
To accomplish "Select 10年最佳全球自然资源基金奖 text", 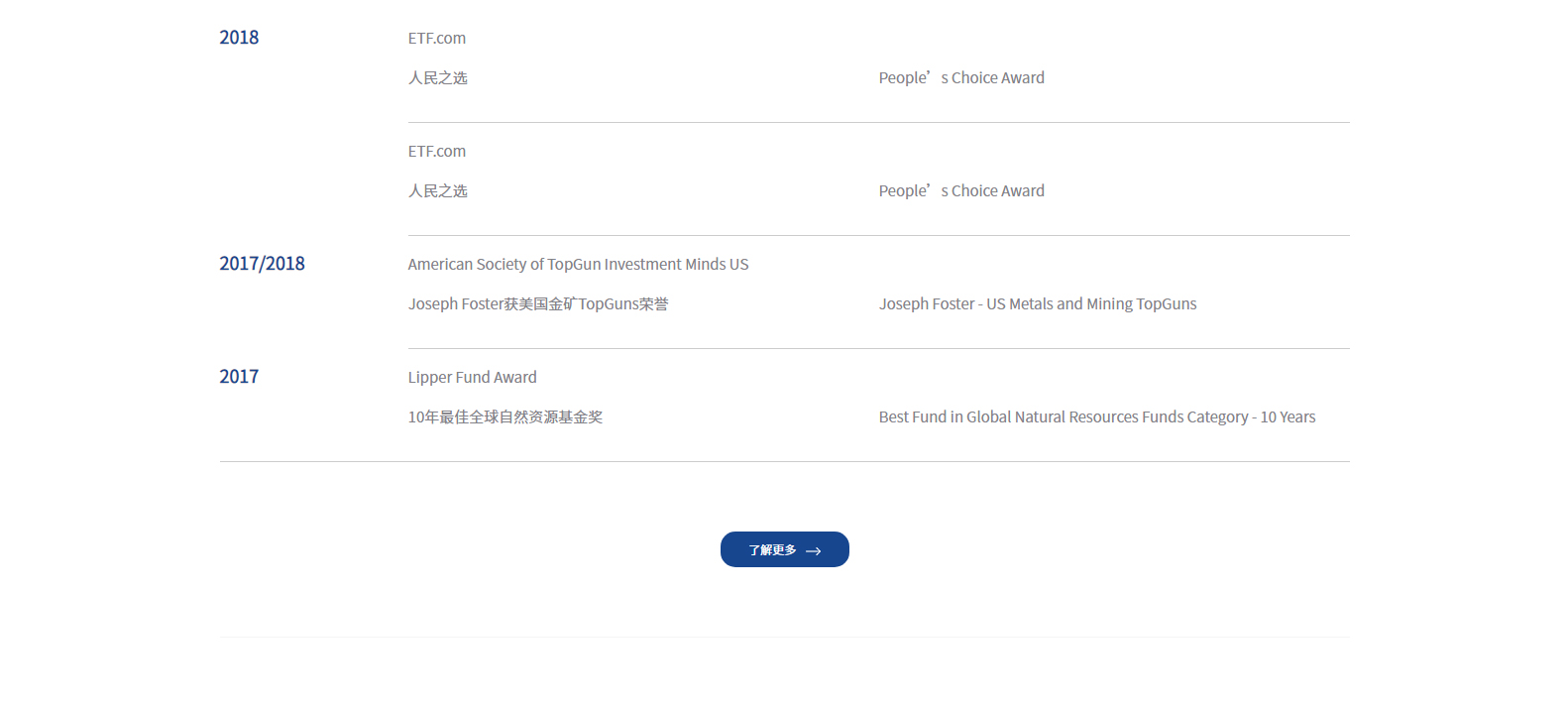I will tap(504, 417).
